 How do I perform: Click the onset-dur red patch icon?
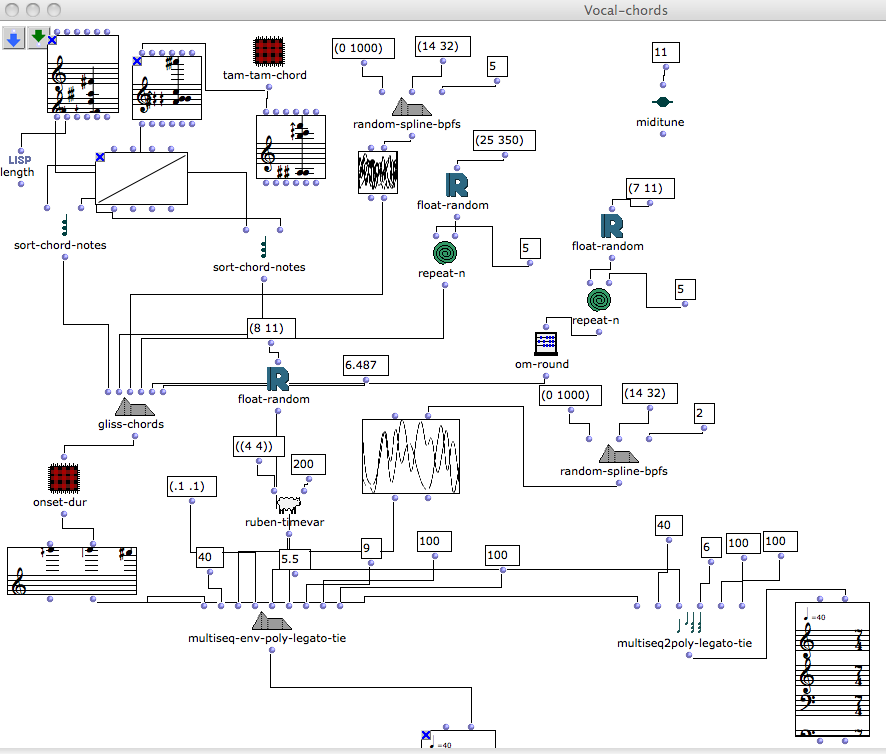(x=63, y=479)
